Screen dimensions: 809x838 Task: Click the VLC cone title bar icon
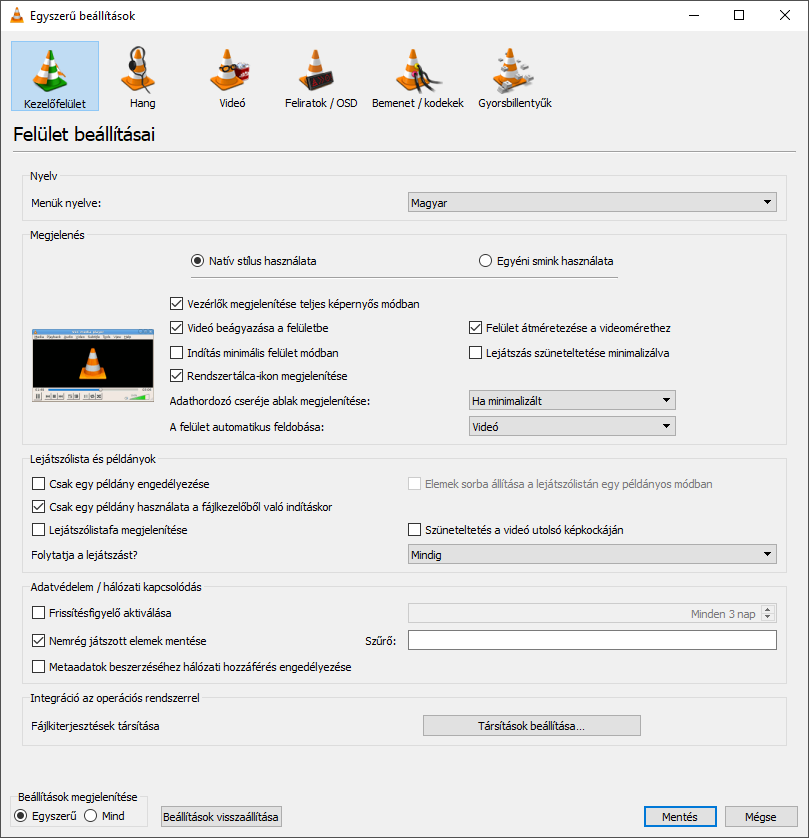(17, 15)
